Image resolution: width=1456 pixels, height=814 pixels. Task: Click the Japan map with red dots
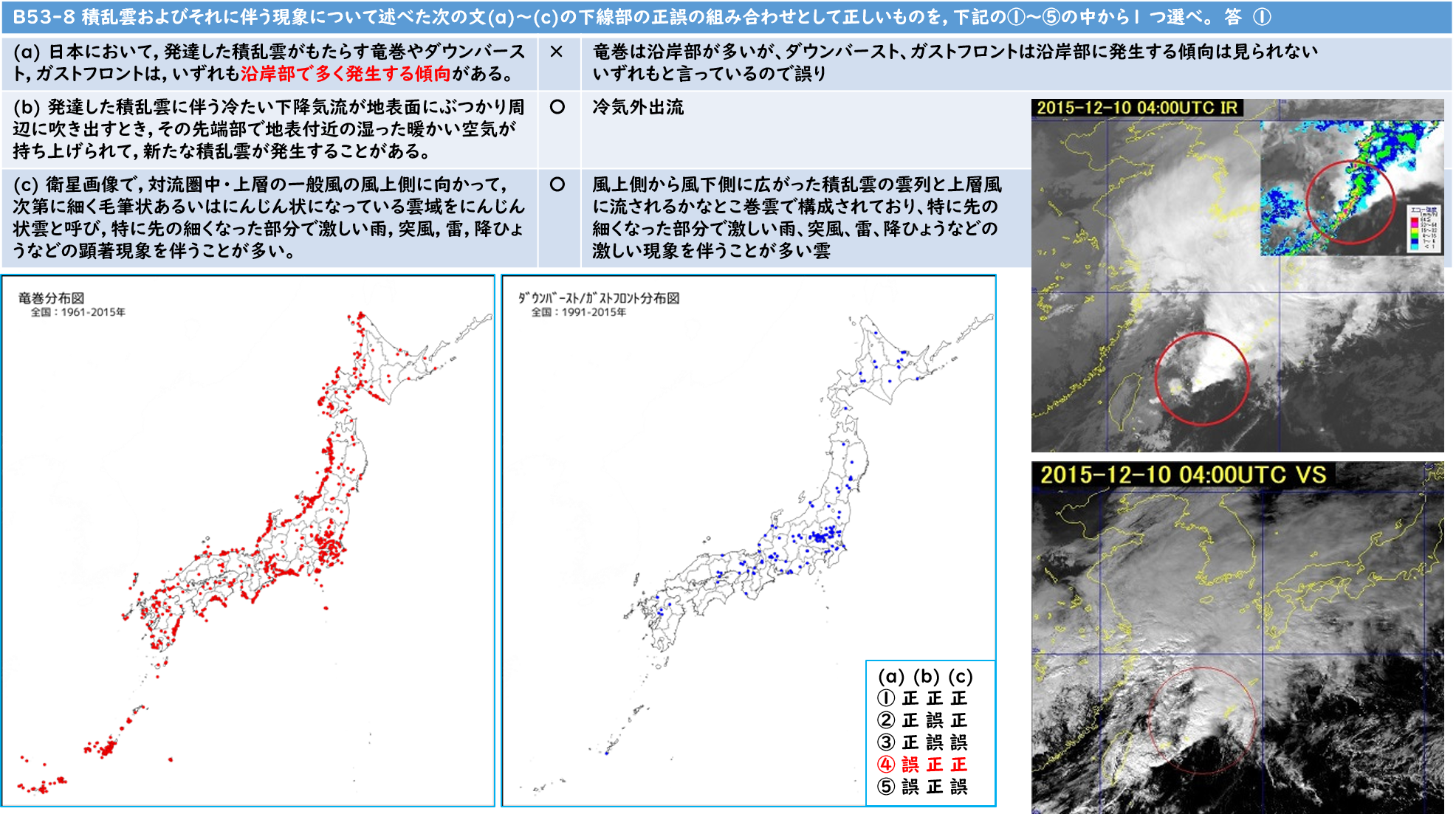tap(247, 541)
